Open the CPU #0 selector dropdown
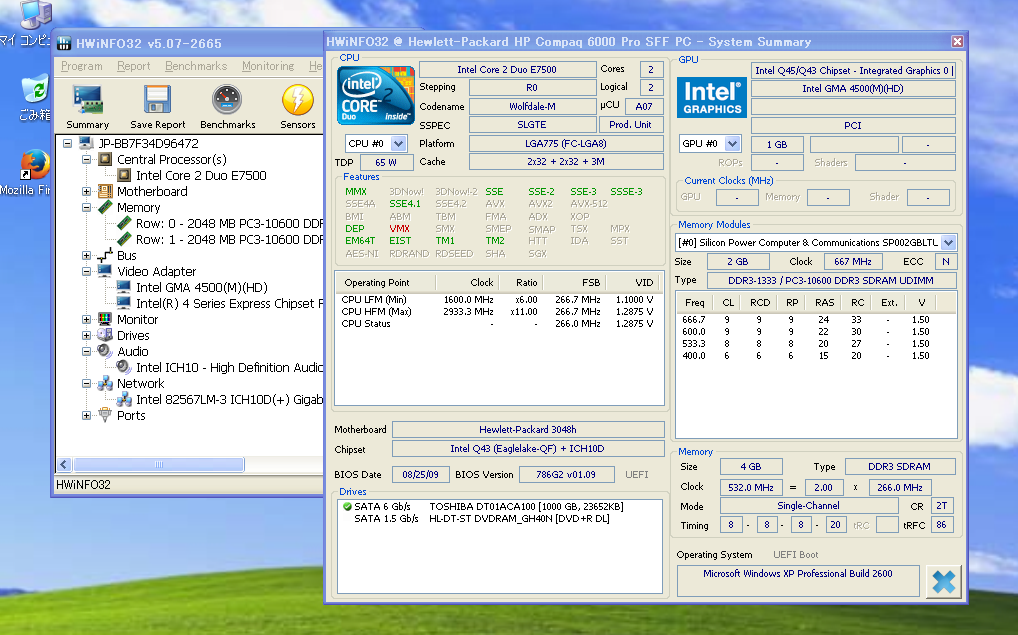The image size is (1018, 635). [399, 144]
